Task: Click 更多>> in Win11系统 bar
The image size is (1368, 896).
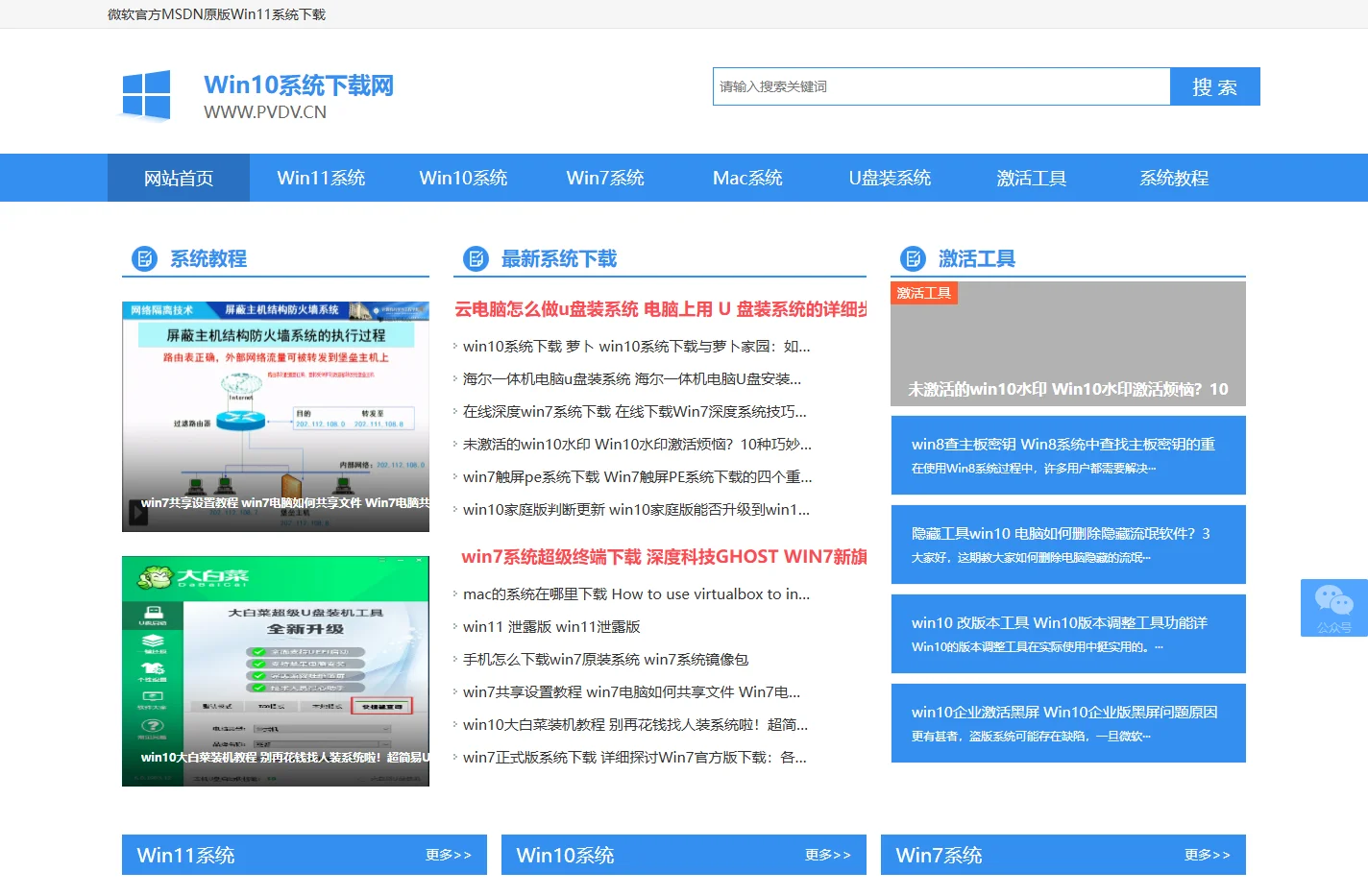Action: 449,855
